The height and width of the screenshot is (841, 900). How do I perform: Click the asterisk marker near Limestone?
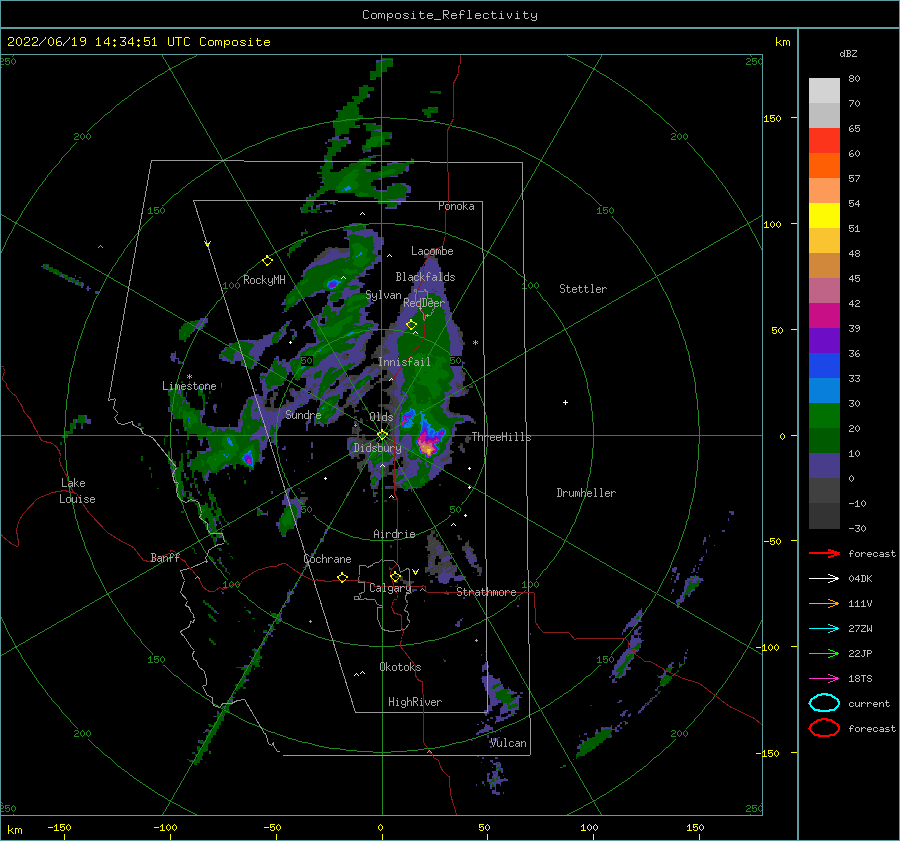coord(189,377)
